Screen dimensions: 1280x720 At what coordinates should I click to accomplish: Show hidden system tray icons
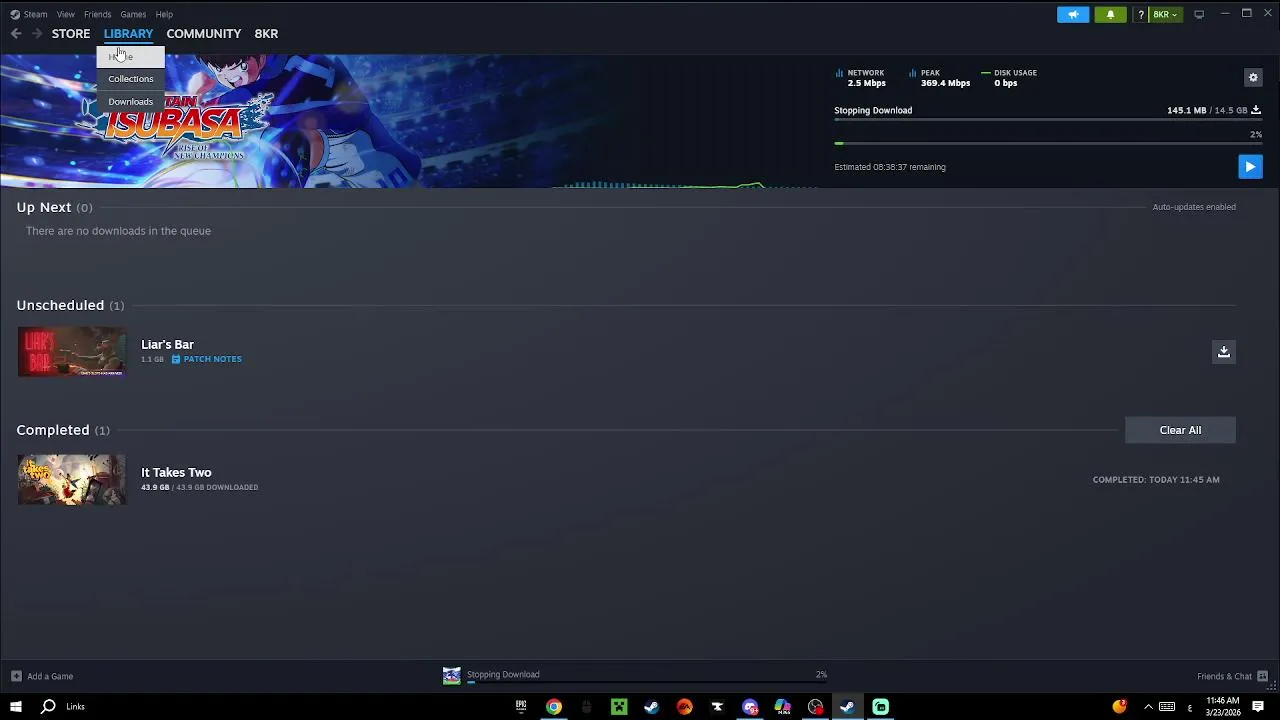[x=1148, y=707]
